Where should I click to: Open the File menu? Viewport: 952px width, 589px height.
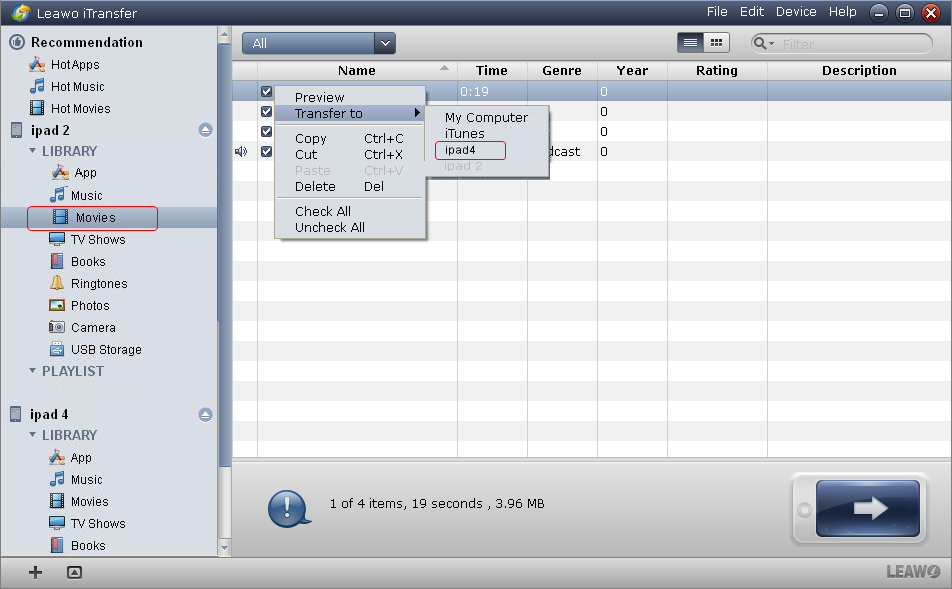point(717,12)
